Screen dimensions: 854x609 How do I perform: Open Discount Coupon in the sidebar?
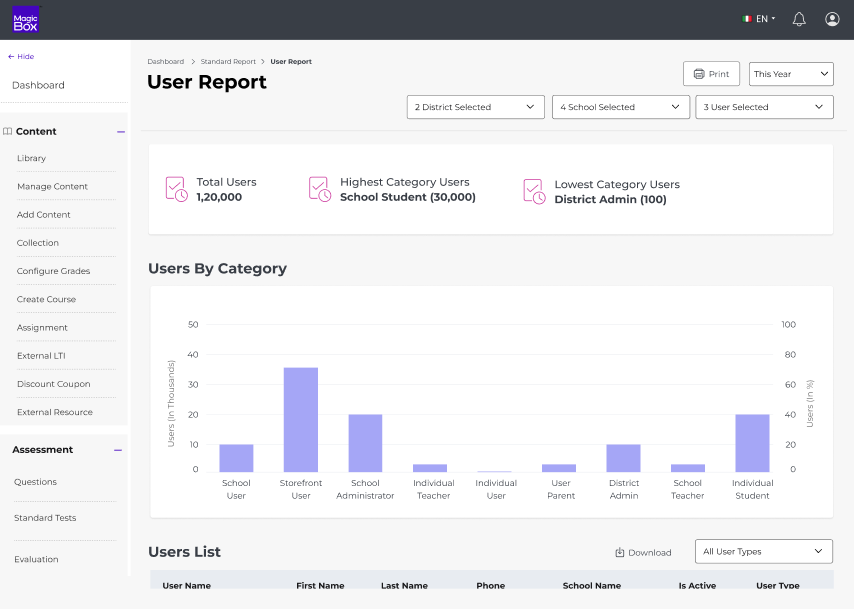pyautogui.click(x=53, y=384)
